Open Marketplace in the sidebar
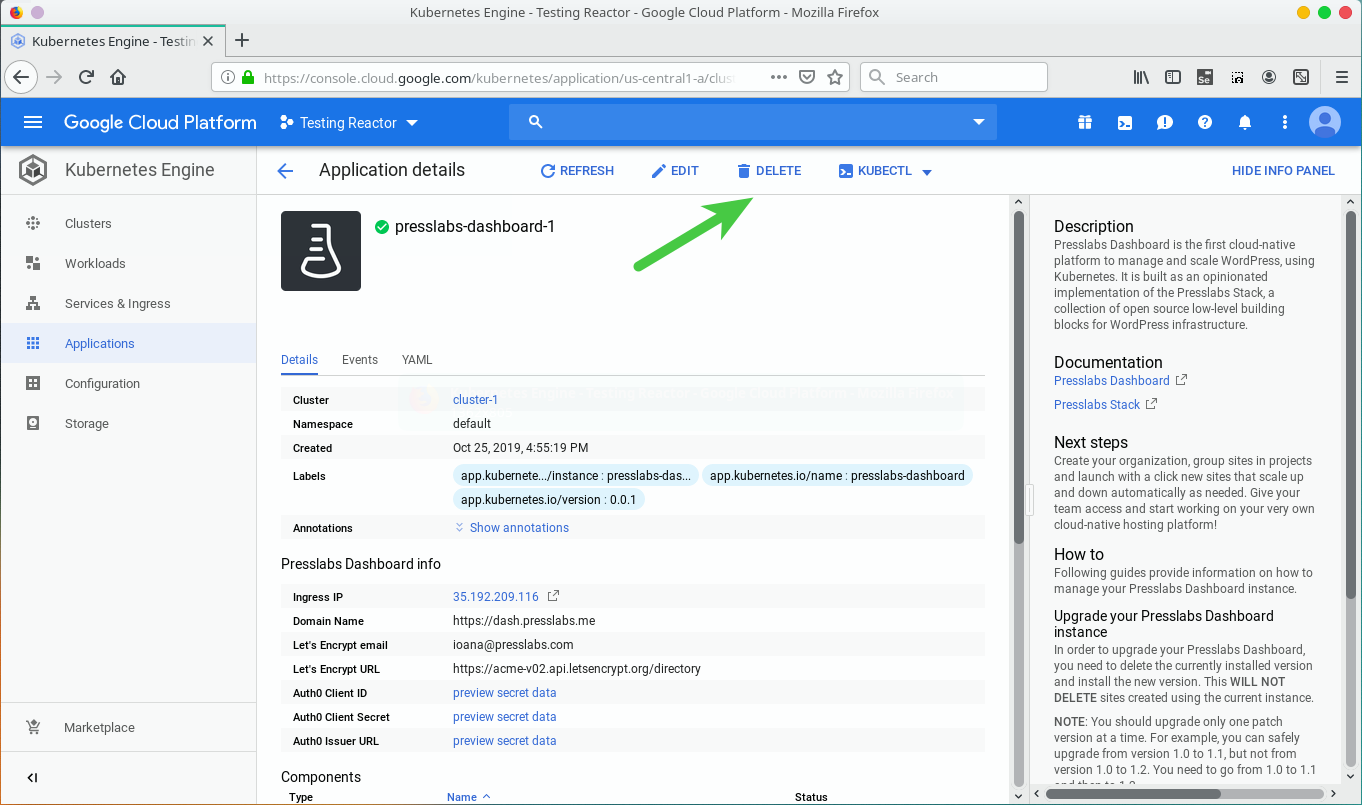 coord(128,727)
